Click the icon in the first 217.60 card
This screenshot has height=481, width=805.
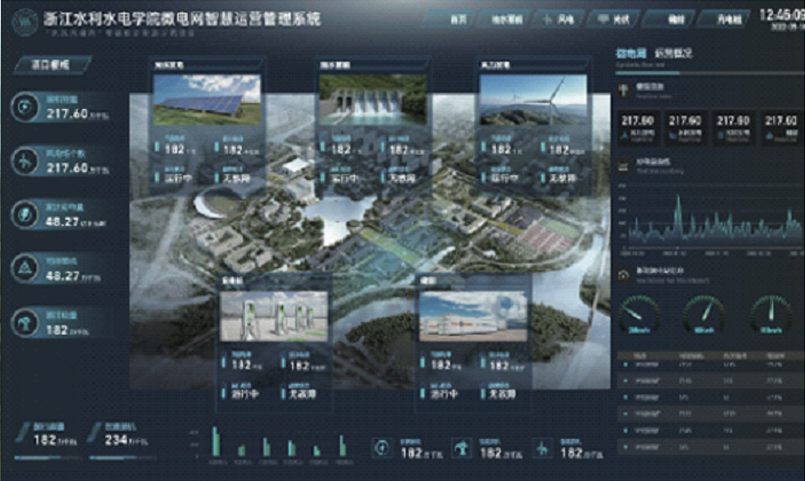pos(624,136)
